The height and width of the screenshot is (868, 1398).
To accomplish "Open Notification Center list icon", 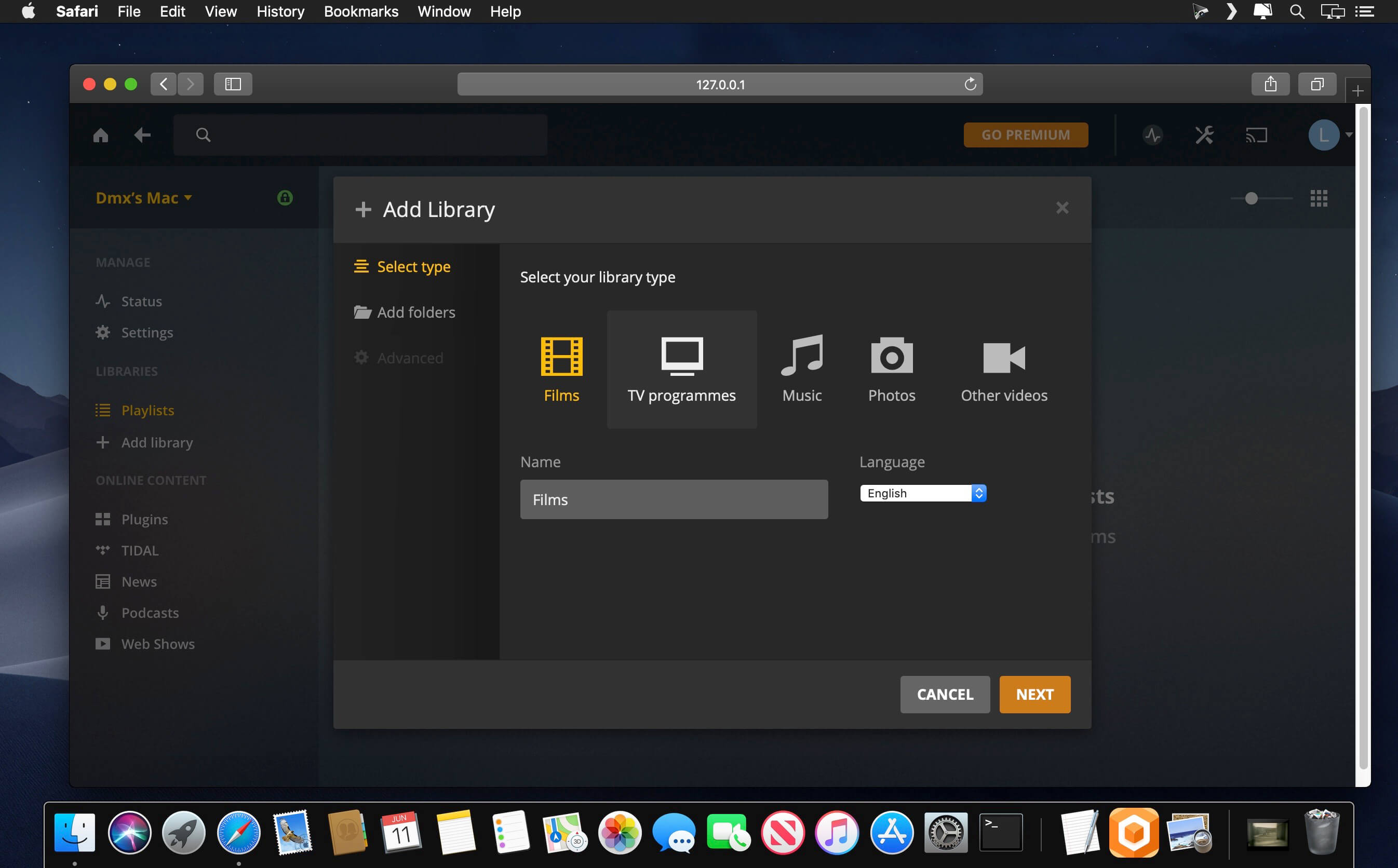I will (x=1364, y=11).
